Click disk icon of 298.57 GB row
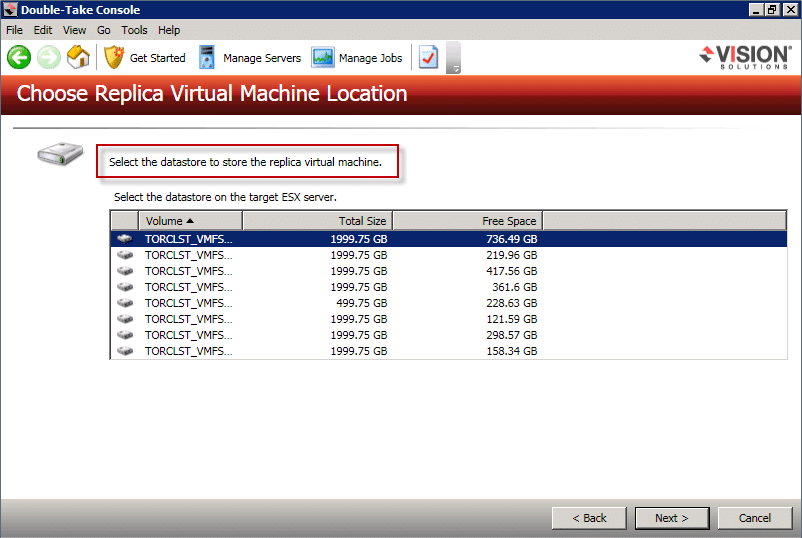The image size is (802, 538). click(125, 335)
